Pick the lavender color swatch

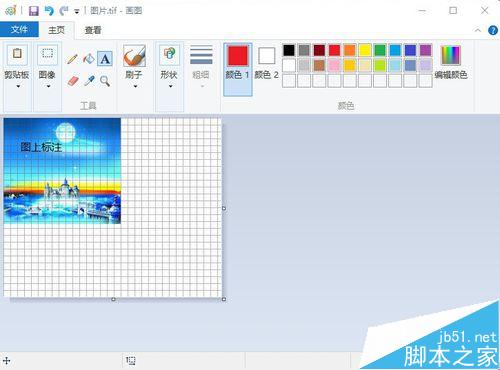click(426, 65)
